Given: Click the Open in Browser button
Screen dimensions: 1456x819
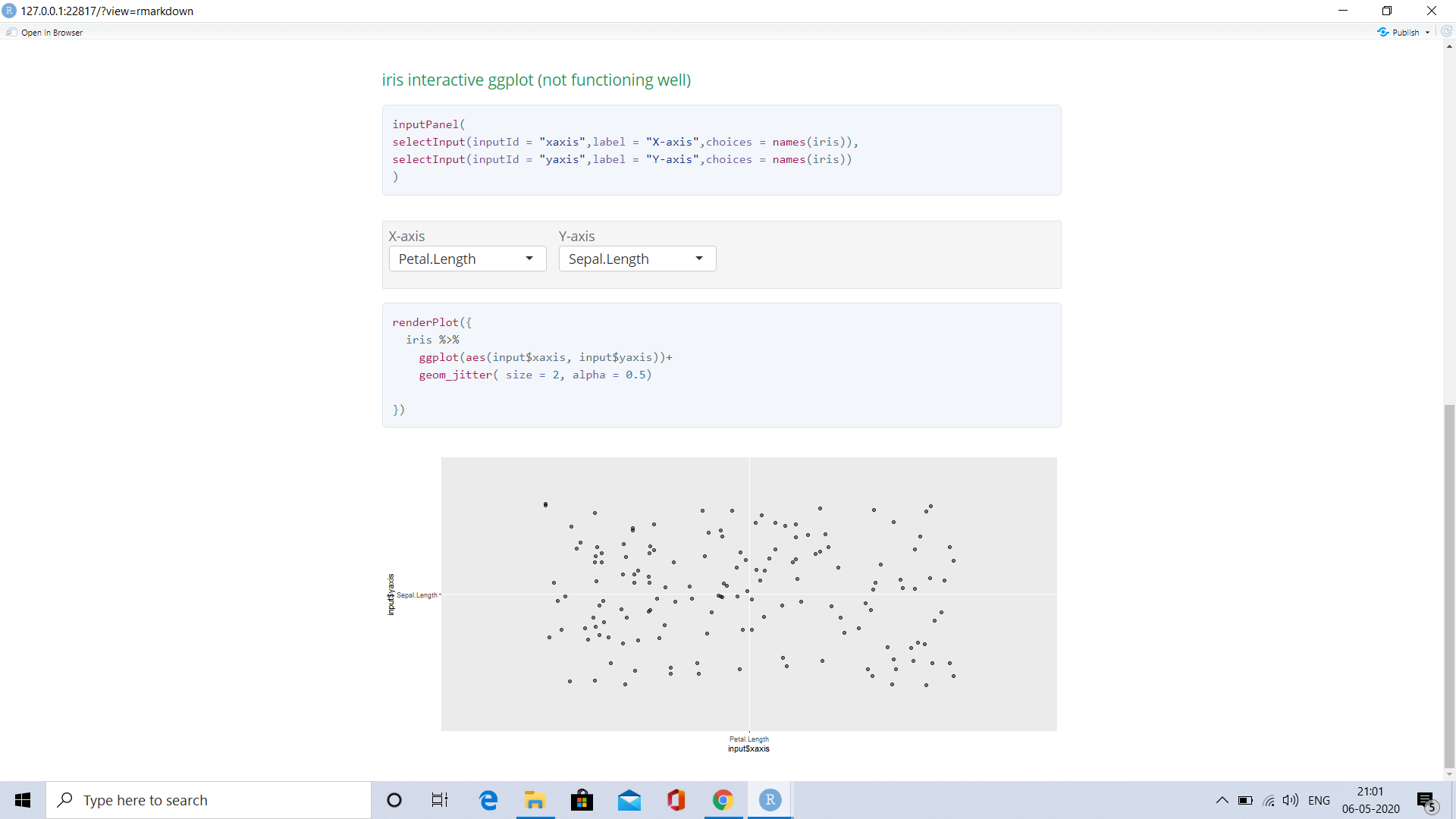Looking at the screenshot, I should [x=45, y=33].
